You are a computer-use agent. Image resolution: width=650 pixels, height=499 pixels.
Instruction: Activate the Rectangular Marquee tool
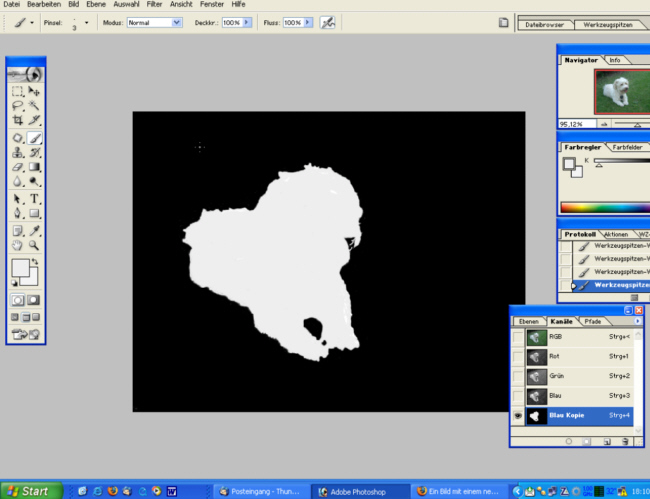point(18,91)
